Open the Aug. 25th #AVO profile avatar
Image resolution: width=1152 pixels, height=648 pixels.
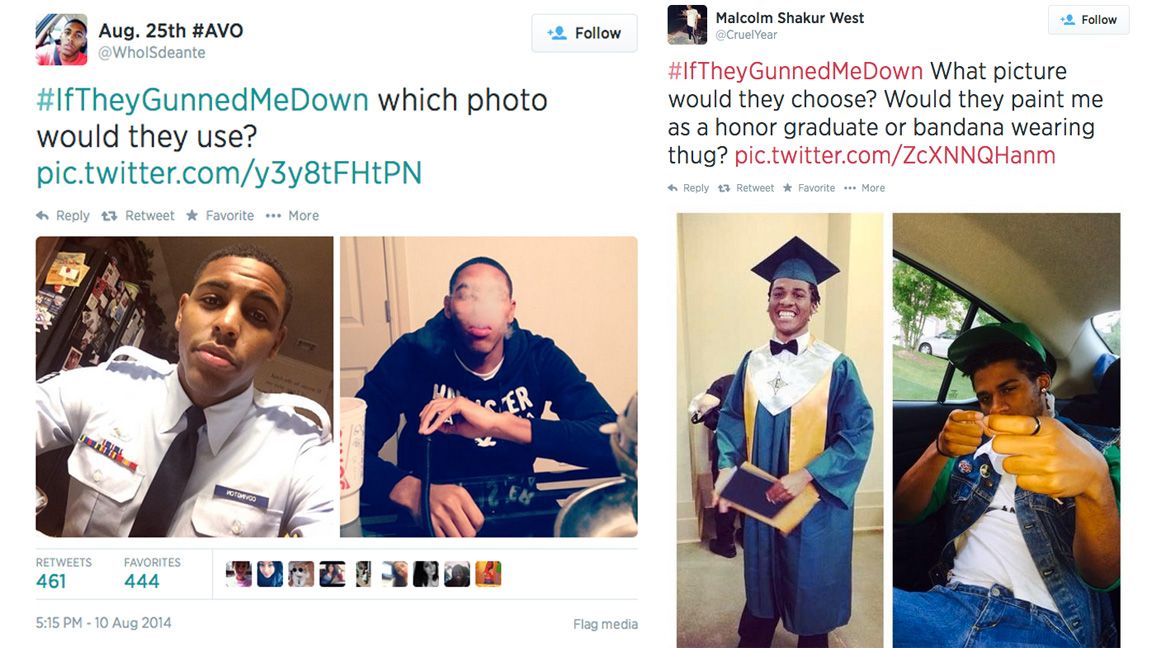tap(62, 40)
